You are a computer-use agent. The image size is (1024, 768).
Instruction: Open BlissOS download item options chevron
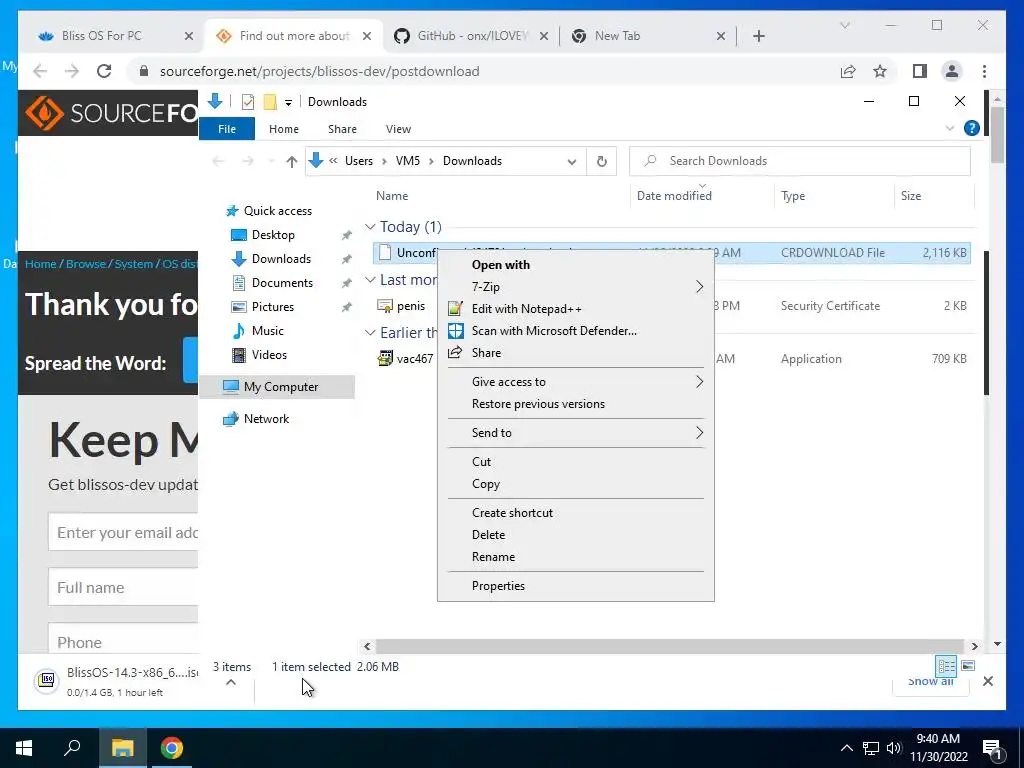pos(231,682)
